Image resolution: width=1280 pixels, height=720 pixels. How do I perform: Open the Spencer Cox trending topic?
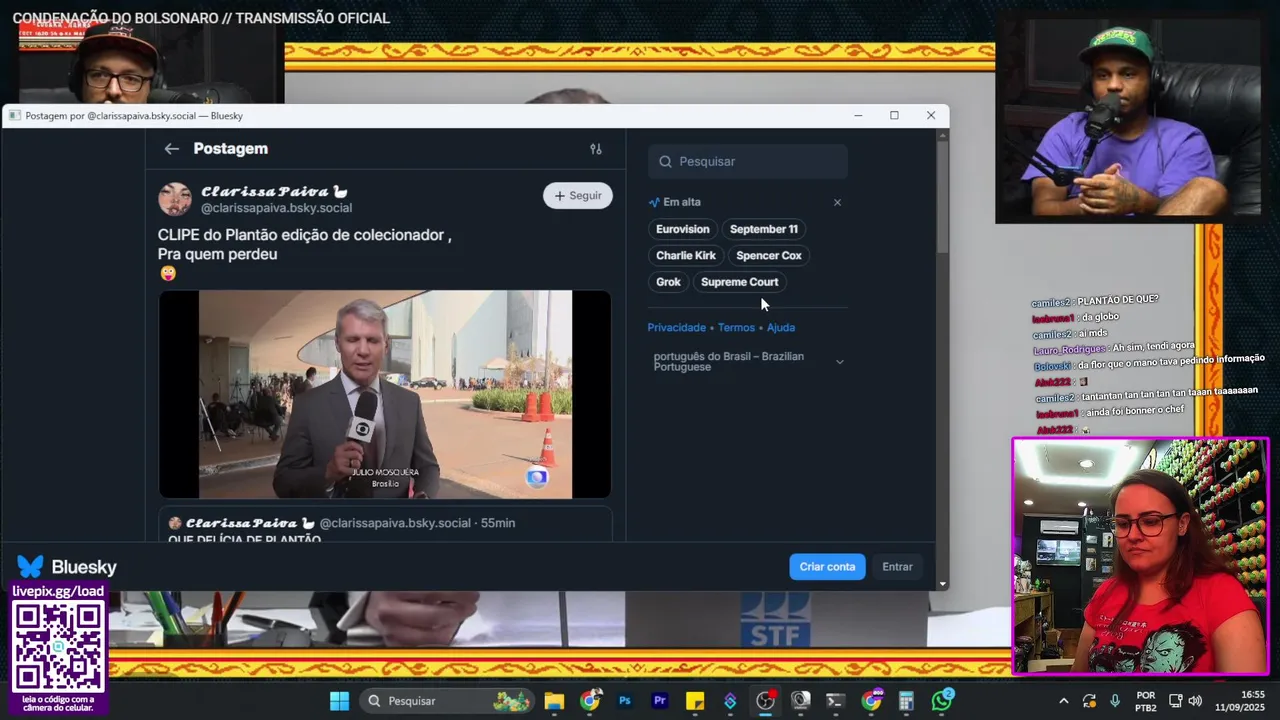point(769,255)
